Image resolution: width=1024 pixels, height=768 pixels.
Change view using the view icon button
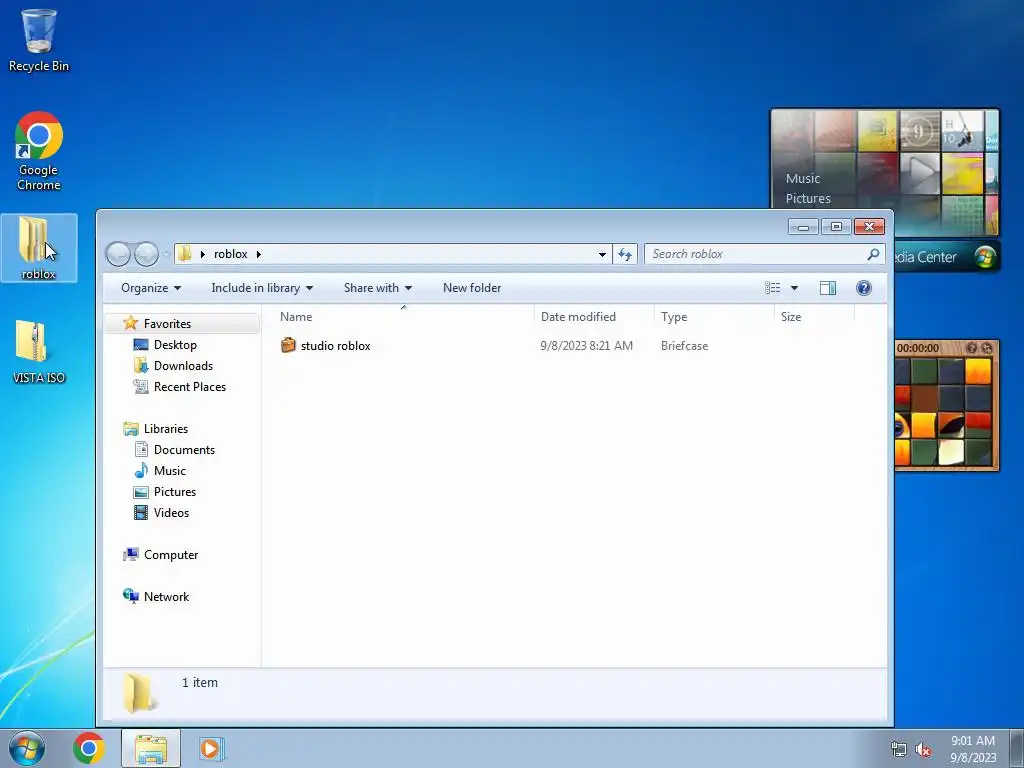pos(773,288)
